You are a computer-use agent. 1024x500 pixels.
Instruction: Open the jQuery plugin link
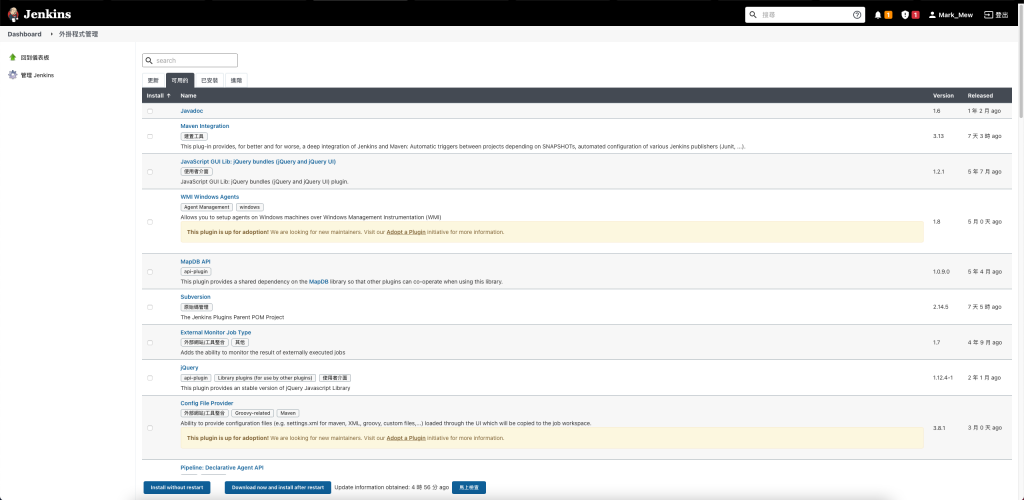189,367
